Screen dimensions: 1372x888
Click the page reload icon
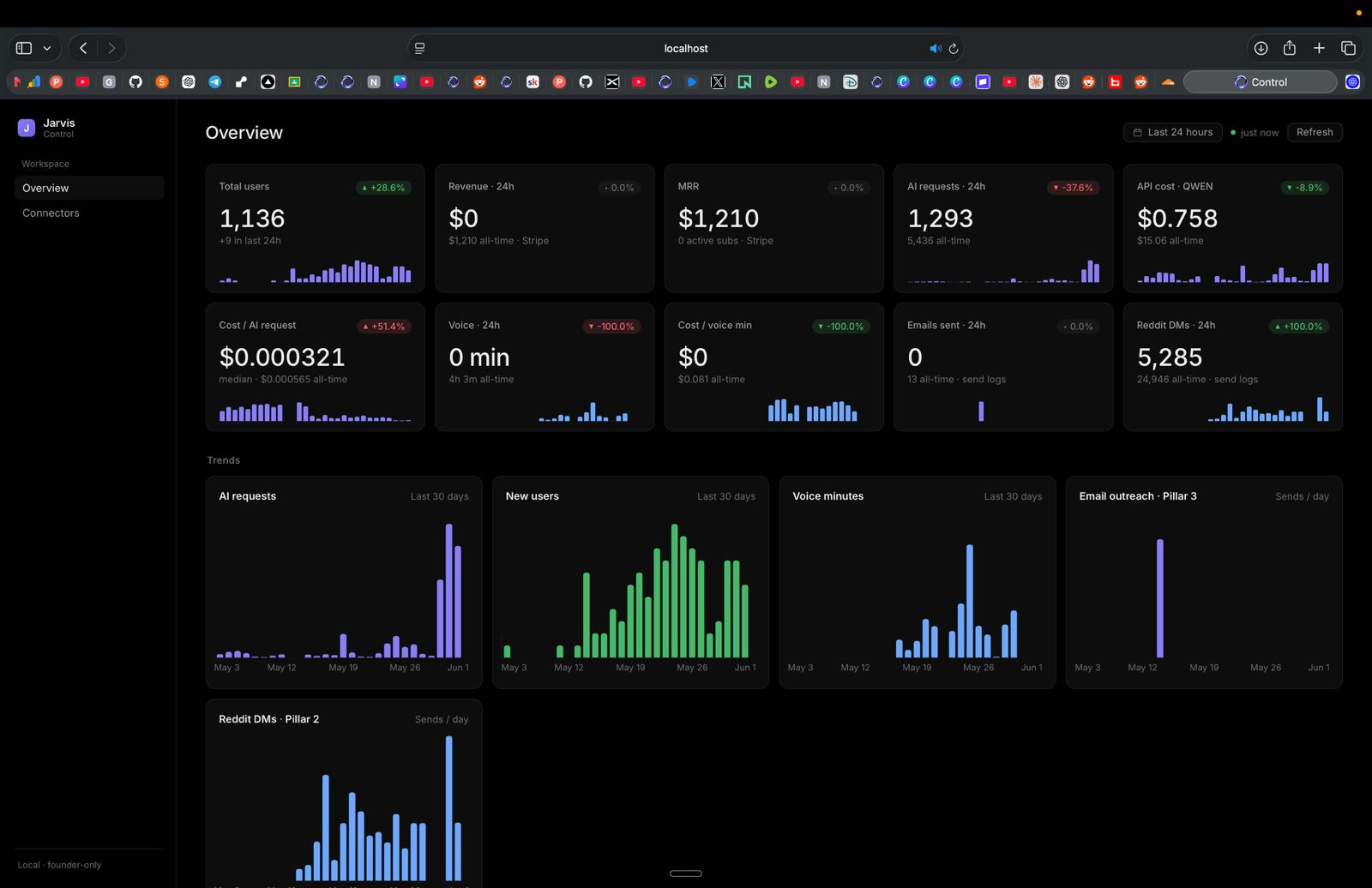point(953,49)
